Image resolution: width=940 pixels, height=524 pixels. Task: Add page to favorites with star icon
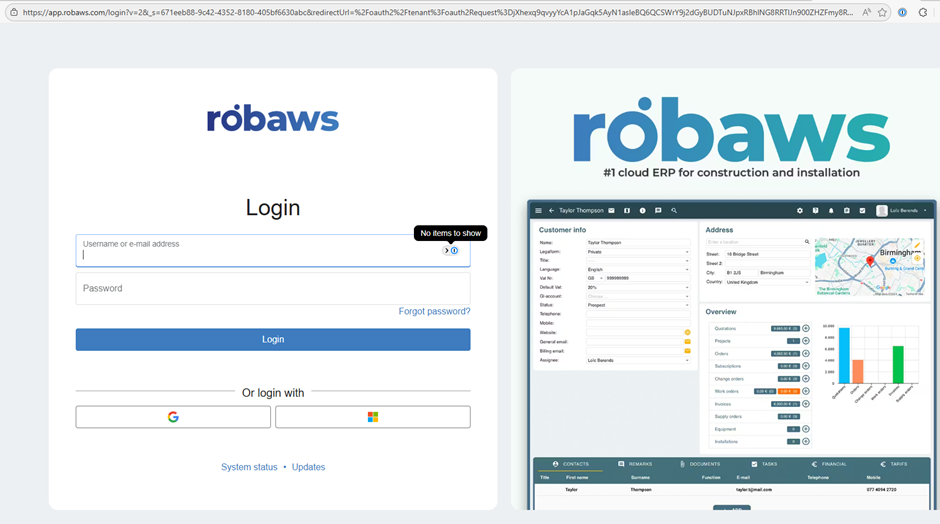(x=882, y=12)
